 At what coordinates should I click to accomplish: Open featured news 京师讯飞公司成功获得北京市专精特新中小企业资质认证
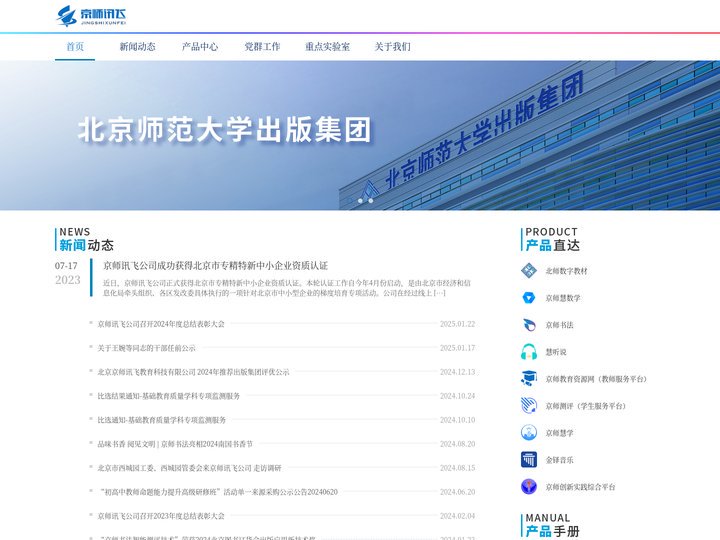pos(215,265)
